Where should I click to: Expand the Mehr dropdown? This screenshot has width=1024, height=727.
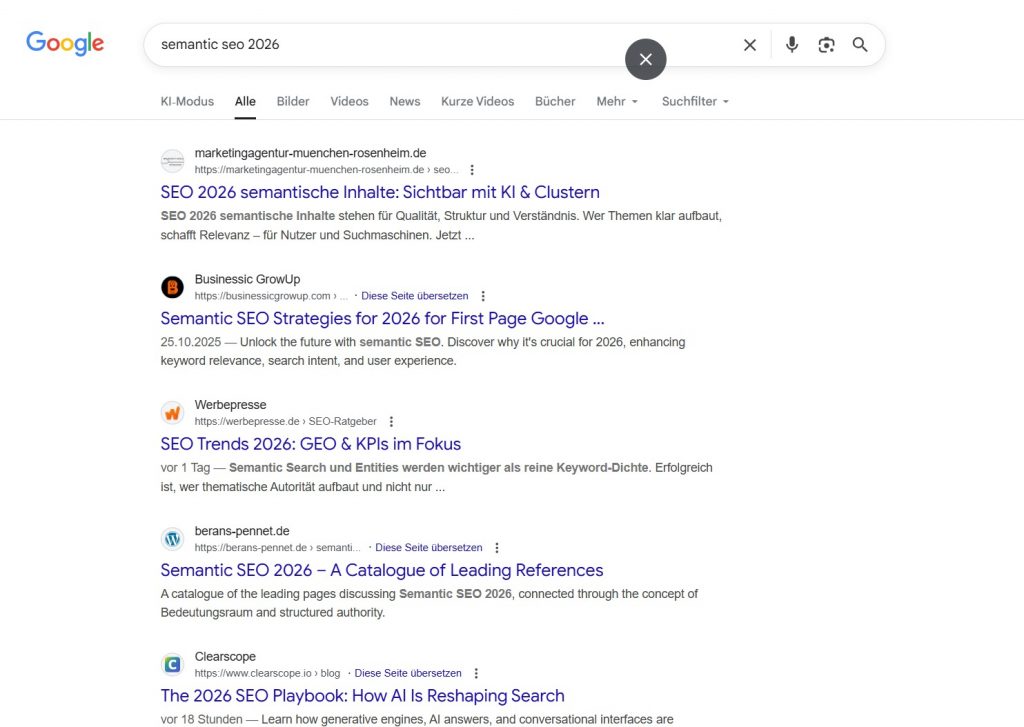(616, 102)
